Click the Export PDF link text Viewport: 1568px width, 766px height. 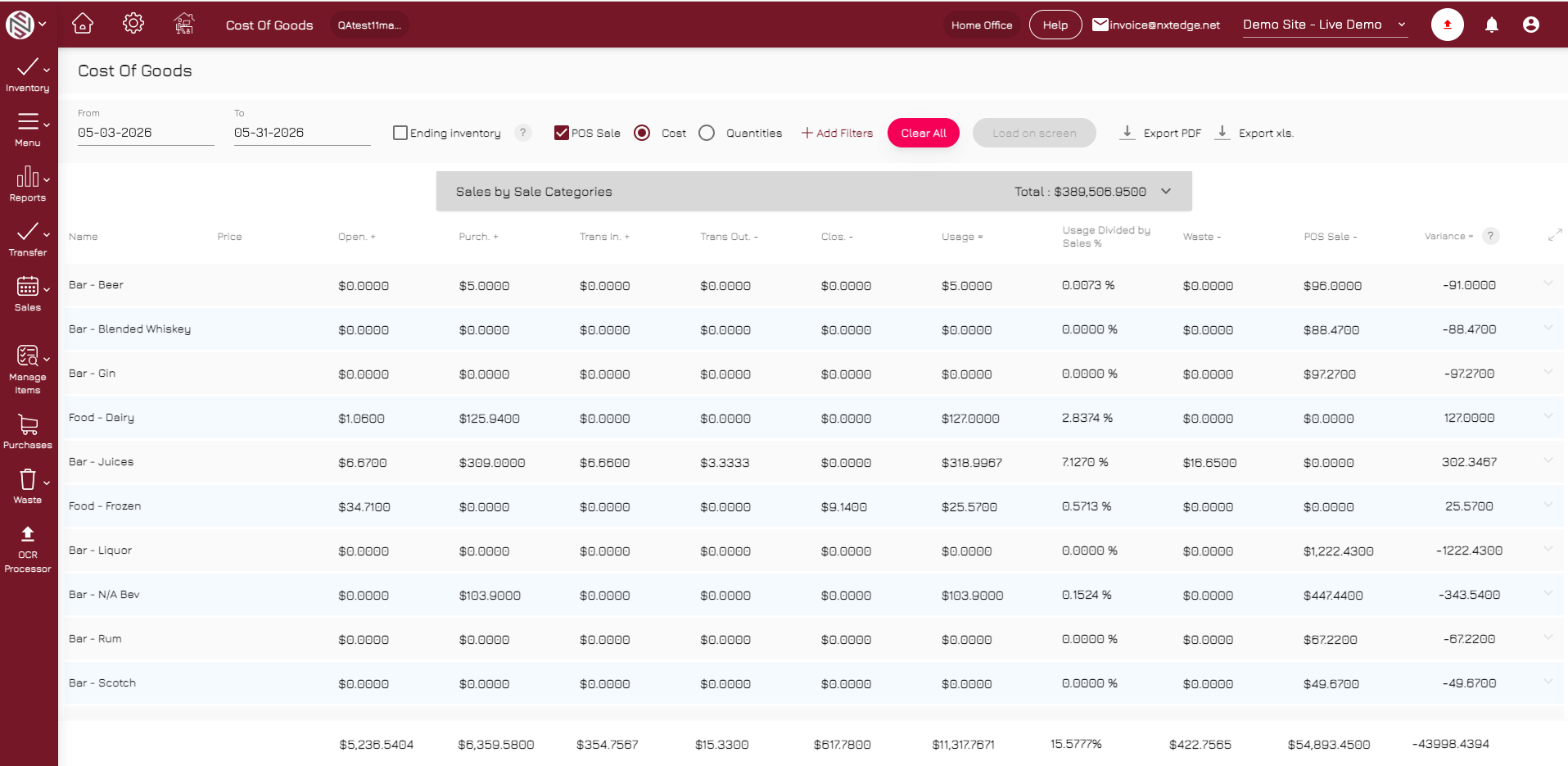coord(1173,133)
